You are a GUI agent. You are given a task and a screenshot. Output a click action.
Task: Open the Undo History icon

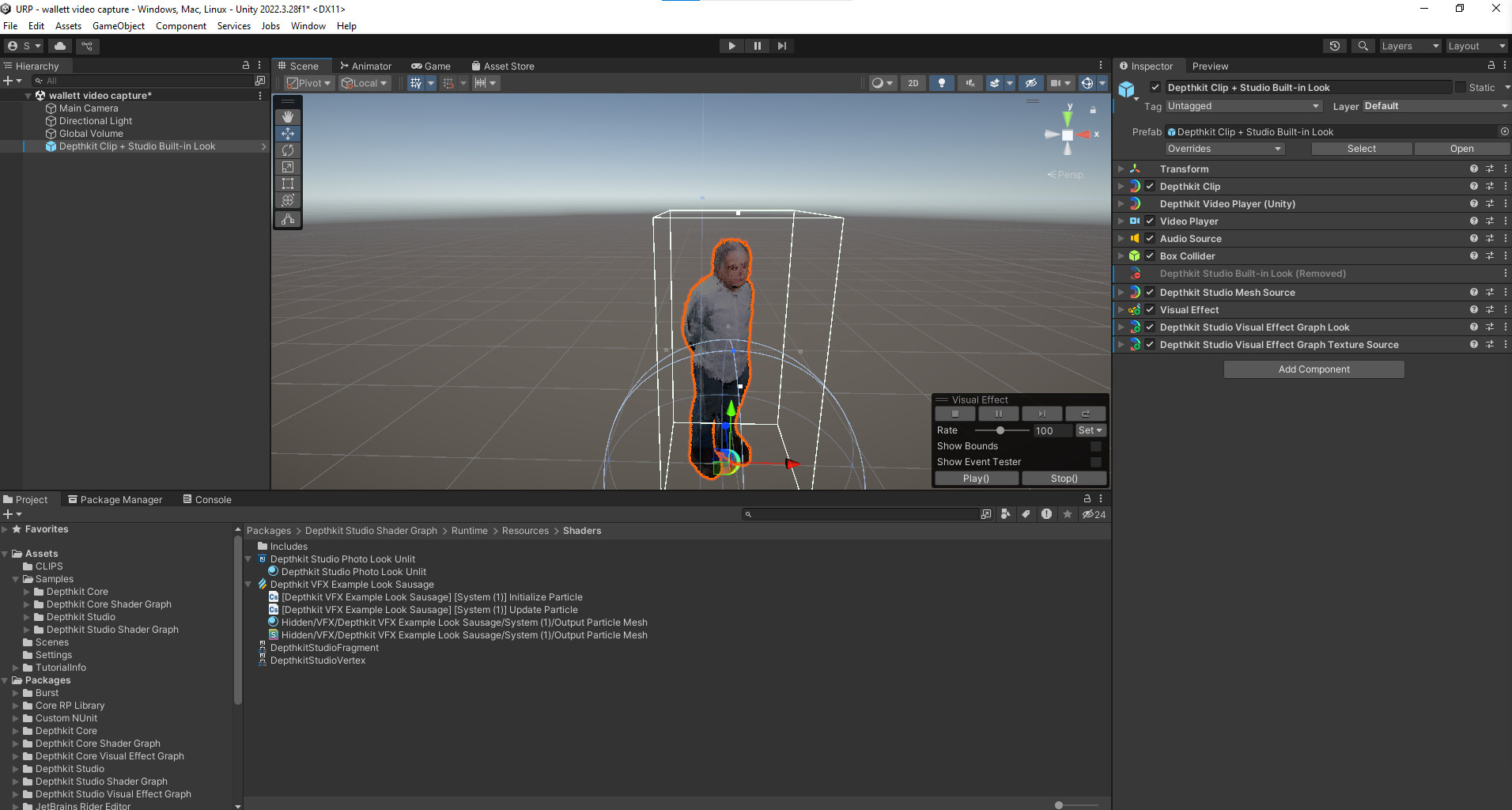[x=1335, y=46]
